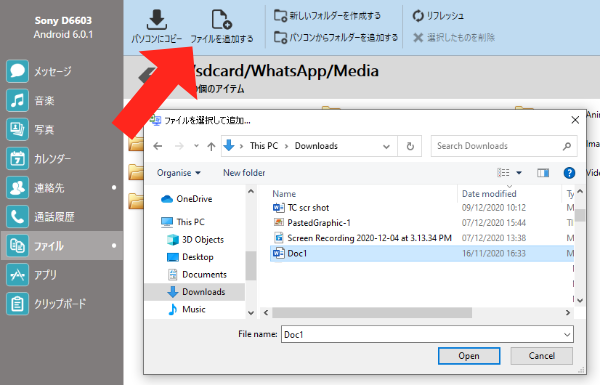Screen dimensions: 600x385
Task: Select This PC in the navigation tree
Action: point(183,222)
